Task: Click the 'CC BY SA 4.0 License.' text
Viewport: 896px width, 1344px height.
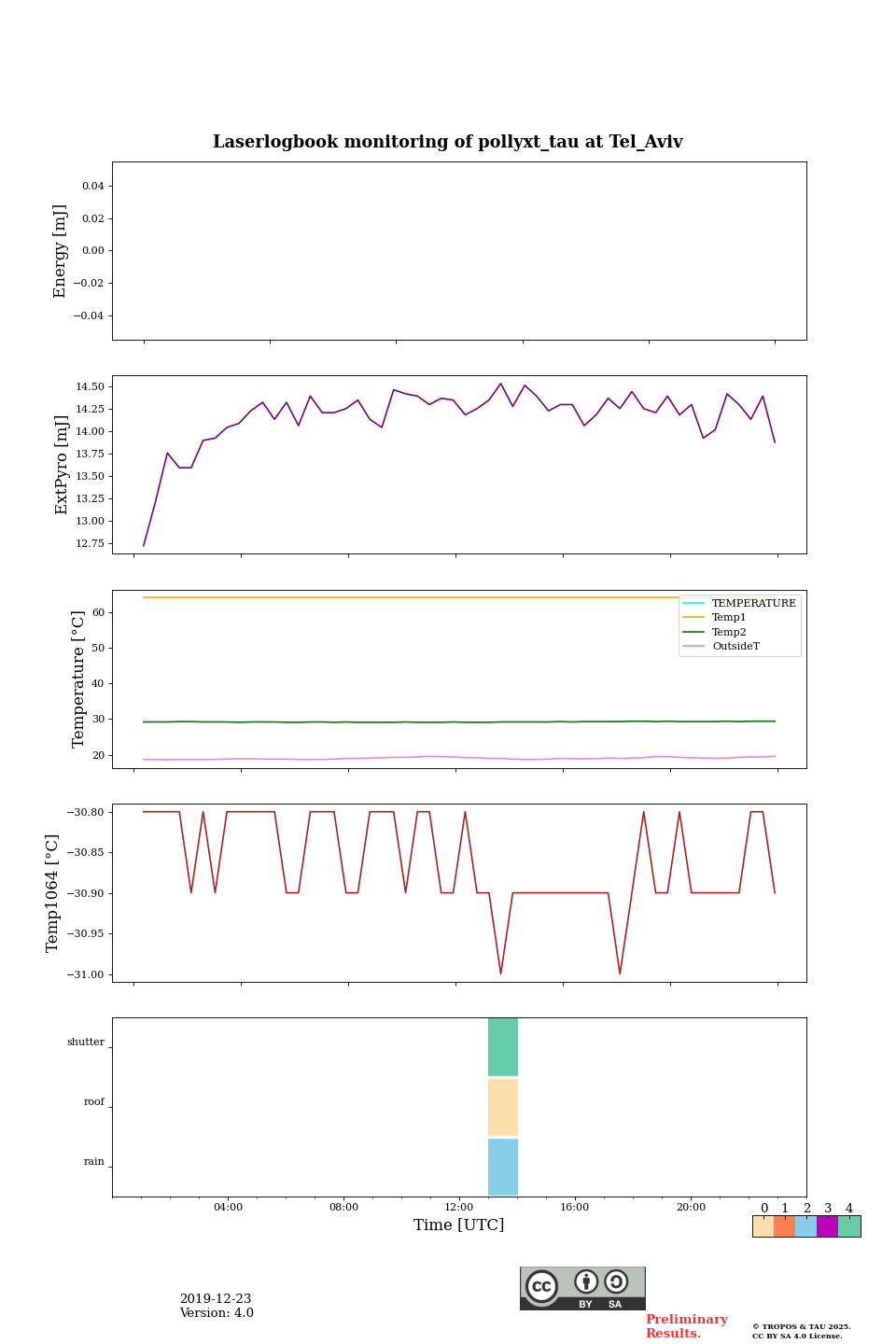Action: tap(797, 1337)
